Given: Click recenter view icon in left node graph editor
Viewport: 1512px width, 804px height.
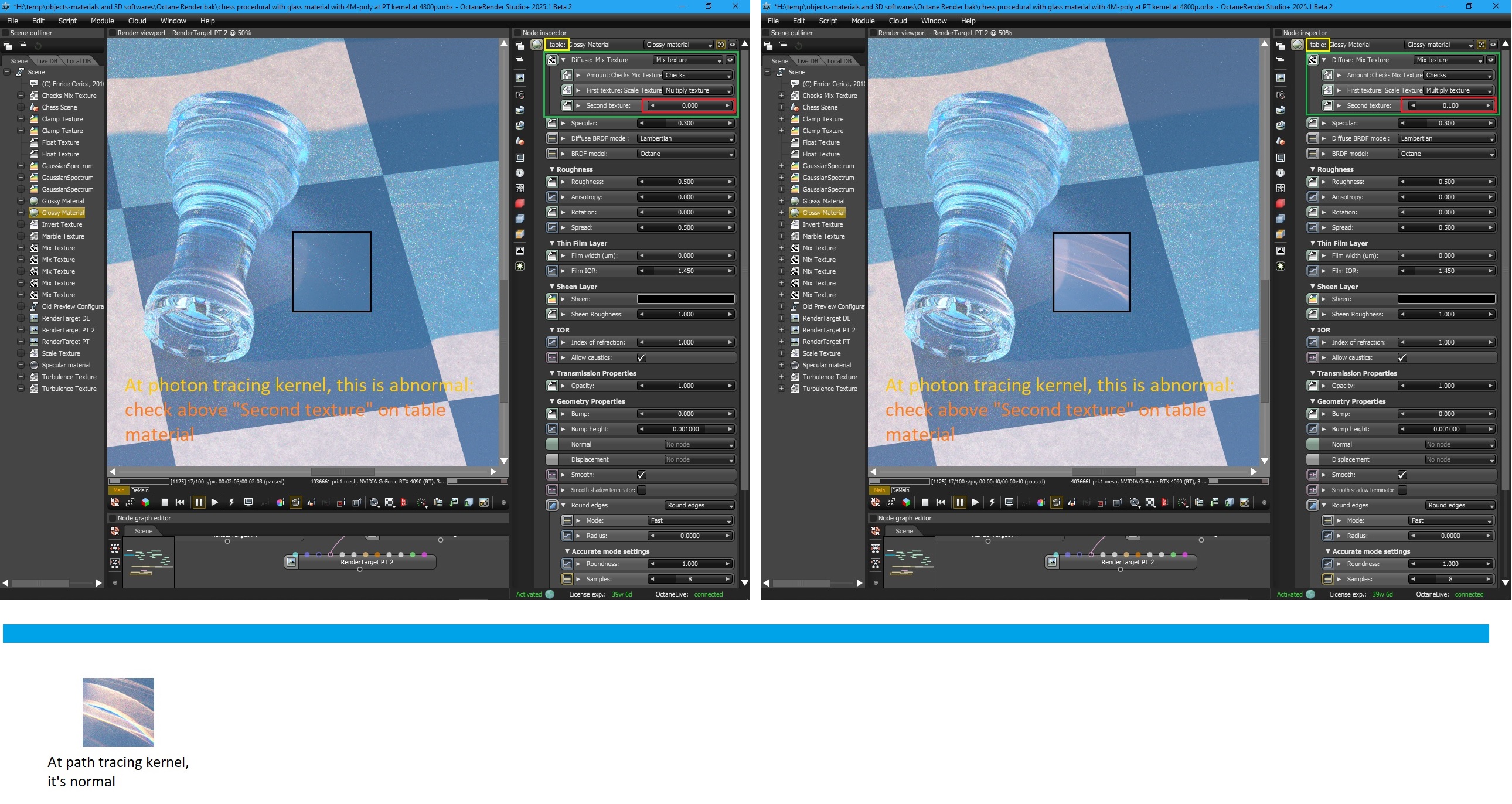Looking at the screenshot, I should pos(115,531).
